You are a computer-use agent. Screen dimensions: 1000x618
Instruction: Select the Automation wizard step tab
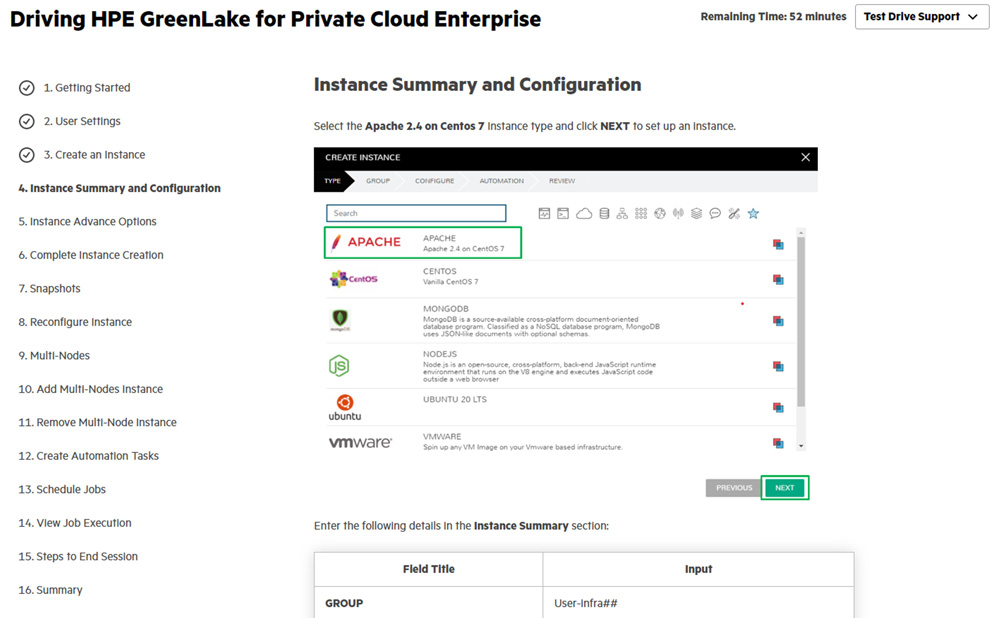click(501, 181)
